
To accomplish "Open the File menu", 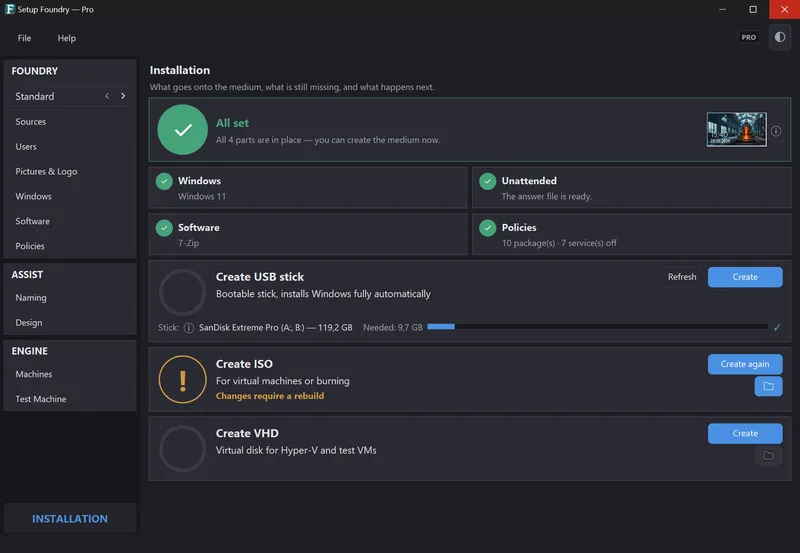I will tap(24, 38).
